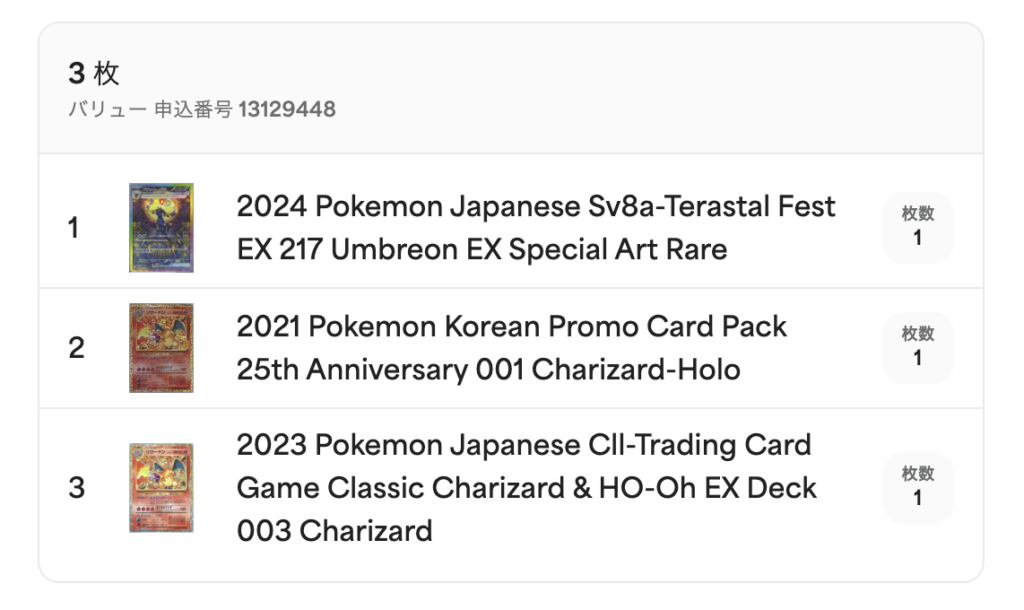Screen dimensions: 1024x610
Task: Click the 枚数 badge for Charizard-Holo
Action: (918, 348)
